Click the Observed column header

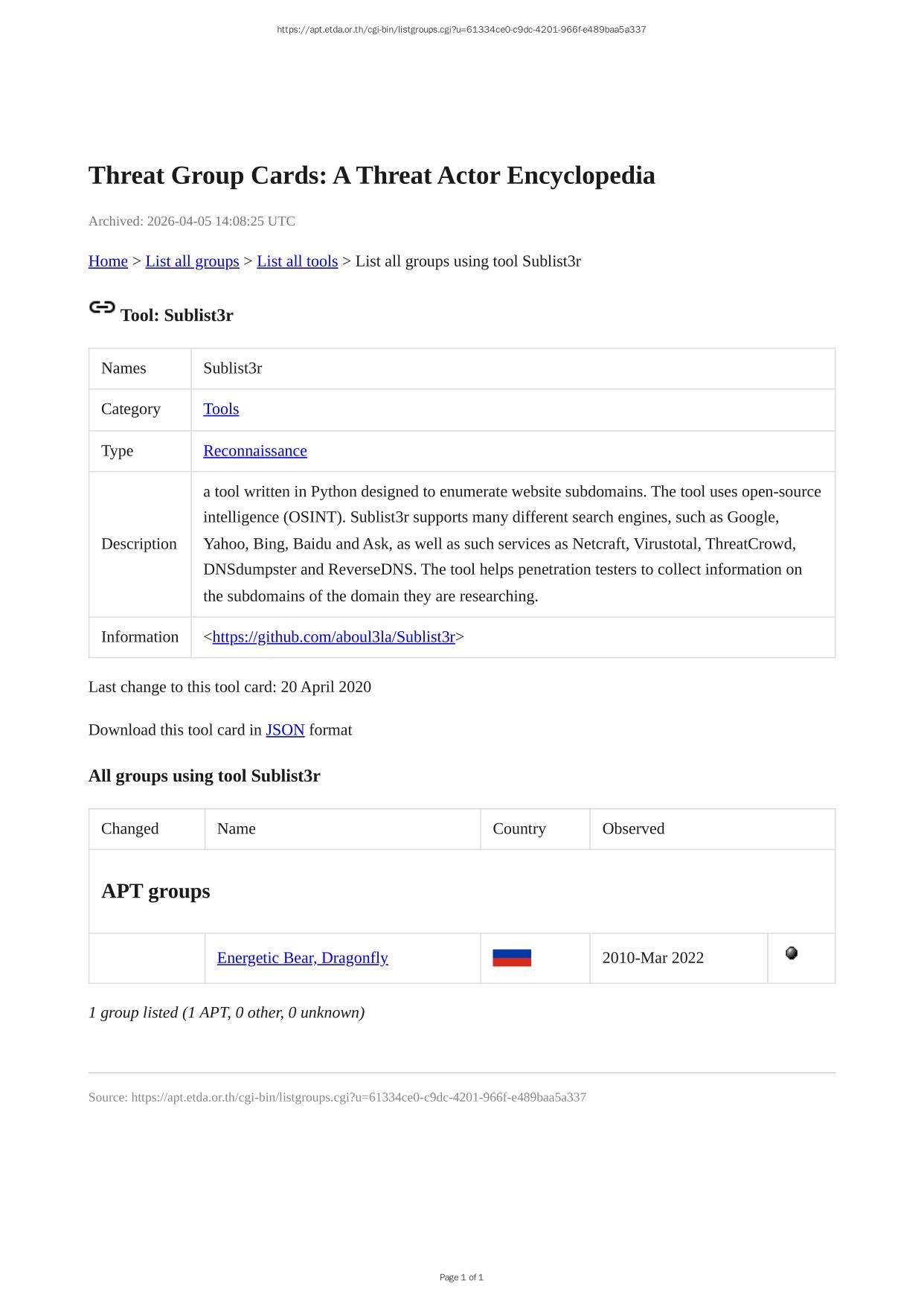coord(633,829)
